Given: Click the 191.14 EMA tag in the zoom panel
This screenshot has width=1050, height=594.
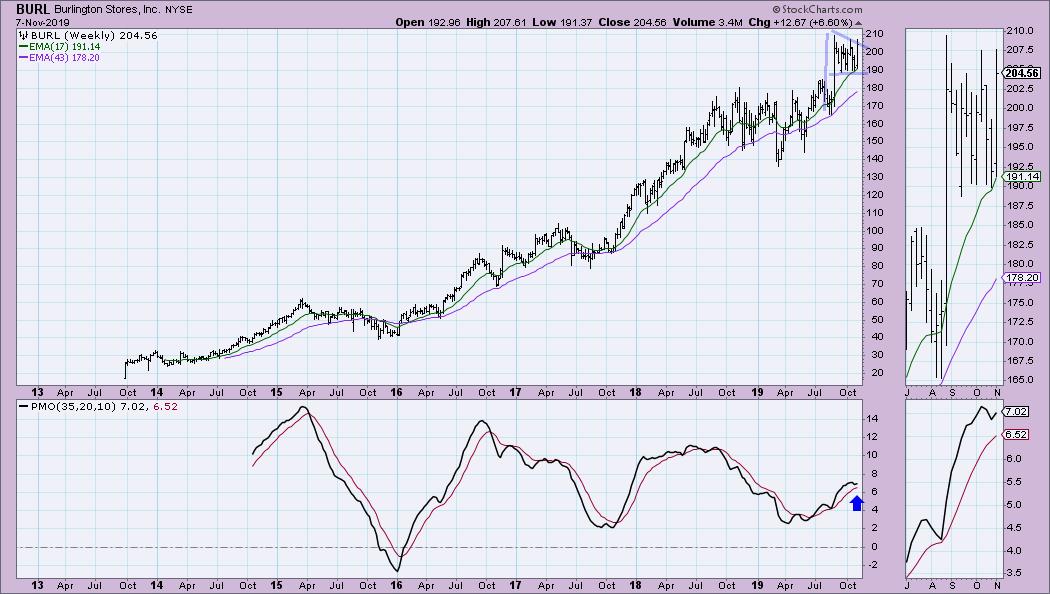Looking at the screenshot, I should [1023, 177].
